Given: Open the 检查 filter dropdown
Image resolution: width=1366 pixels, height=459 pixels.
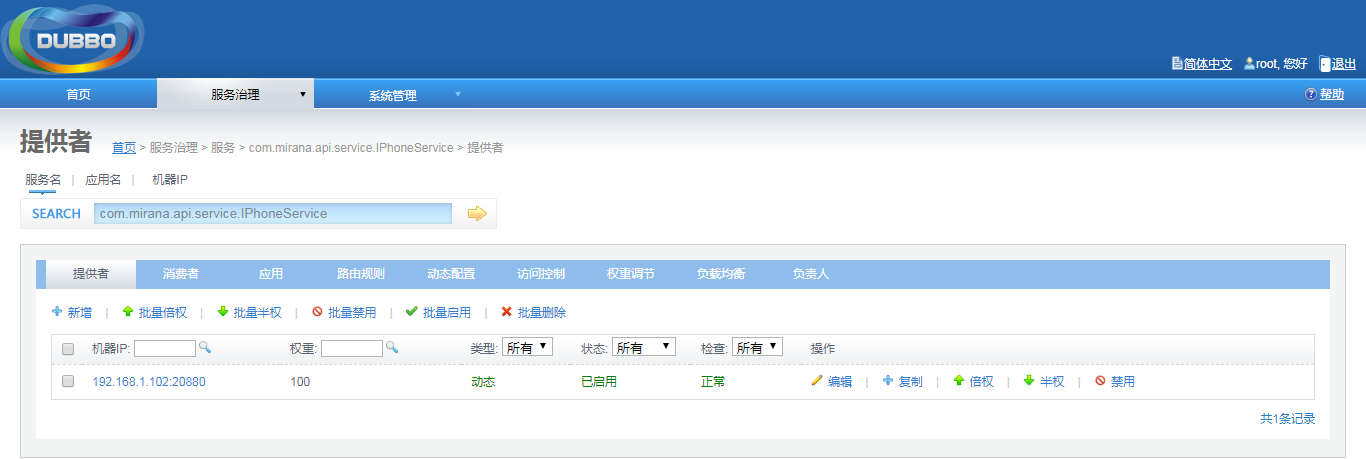Looking at the screenshot, I should click(x=757, y=347).
